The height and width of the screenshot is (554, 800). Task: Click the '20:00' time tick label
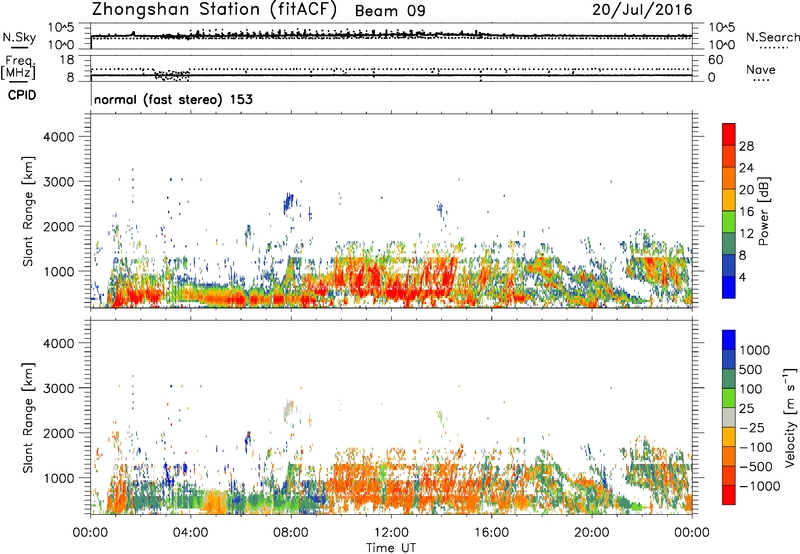tap(592, 533)
